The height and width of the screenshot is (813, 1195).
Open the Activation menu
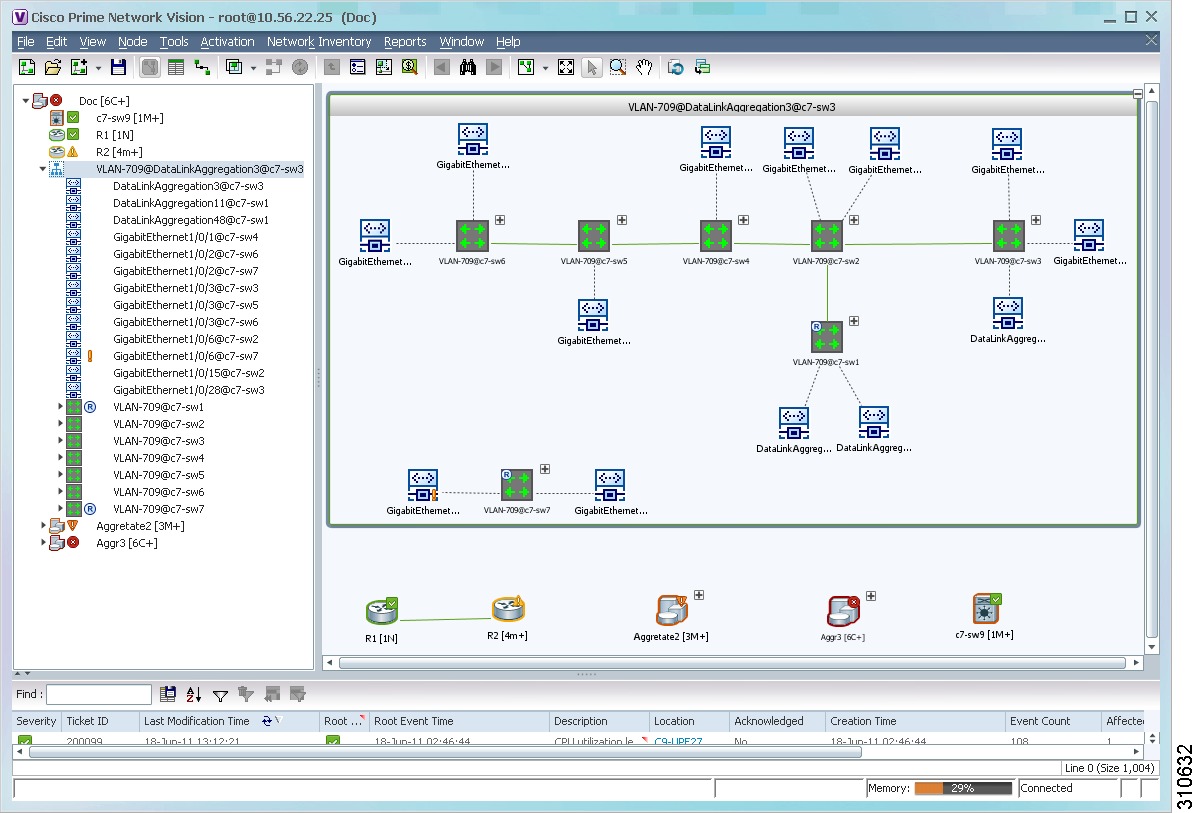click(x=227, y=42)
